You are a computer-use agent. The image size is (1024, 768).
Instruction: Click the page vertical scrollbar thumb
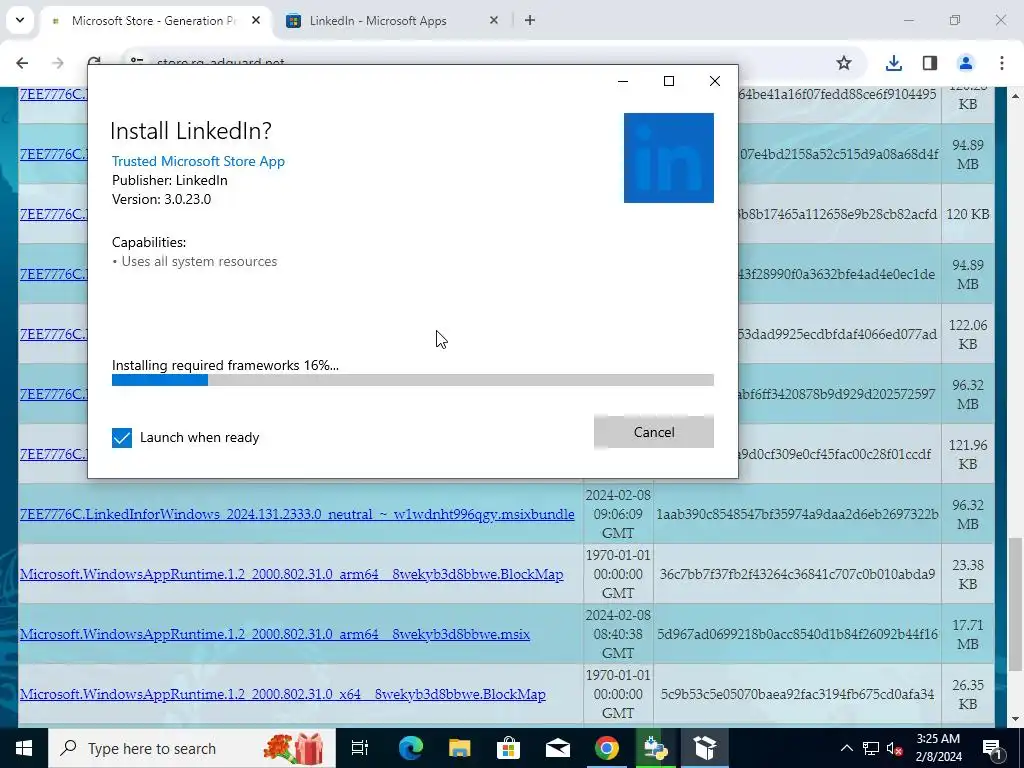click(x=1016, y=604)
